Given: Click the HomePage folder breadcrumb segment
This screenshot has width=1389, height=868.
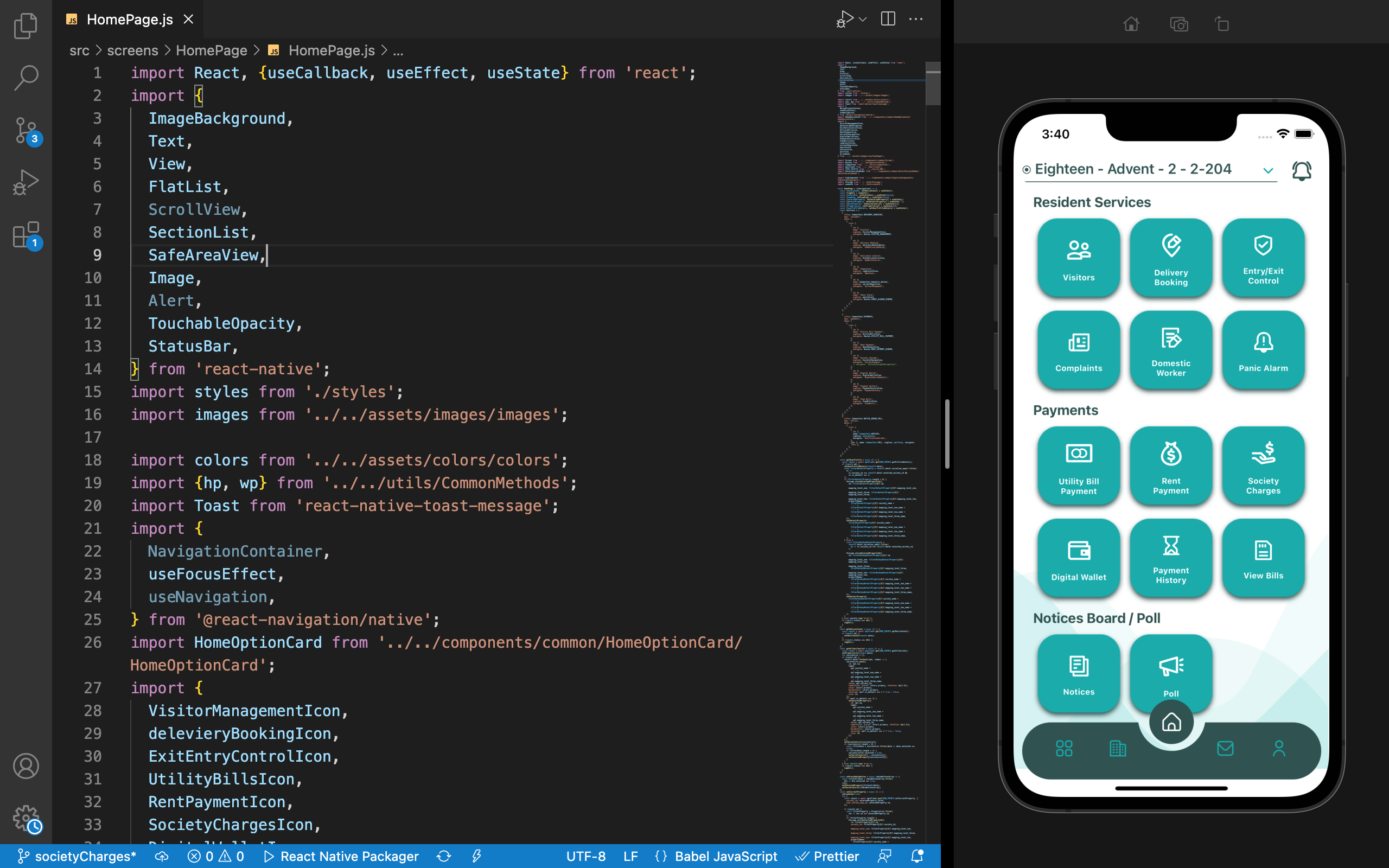Looking at the screenshot, I should 211,50.
